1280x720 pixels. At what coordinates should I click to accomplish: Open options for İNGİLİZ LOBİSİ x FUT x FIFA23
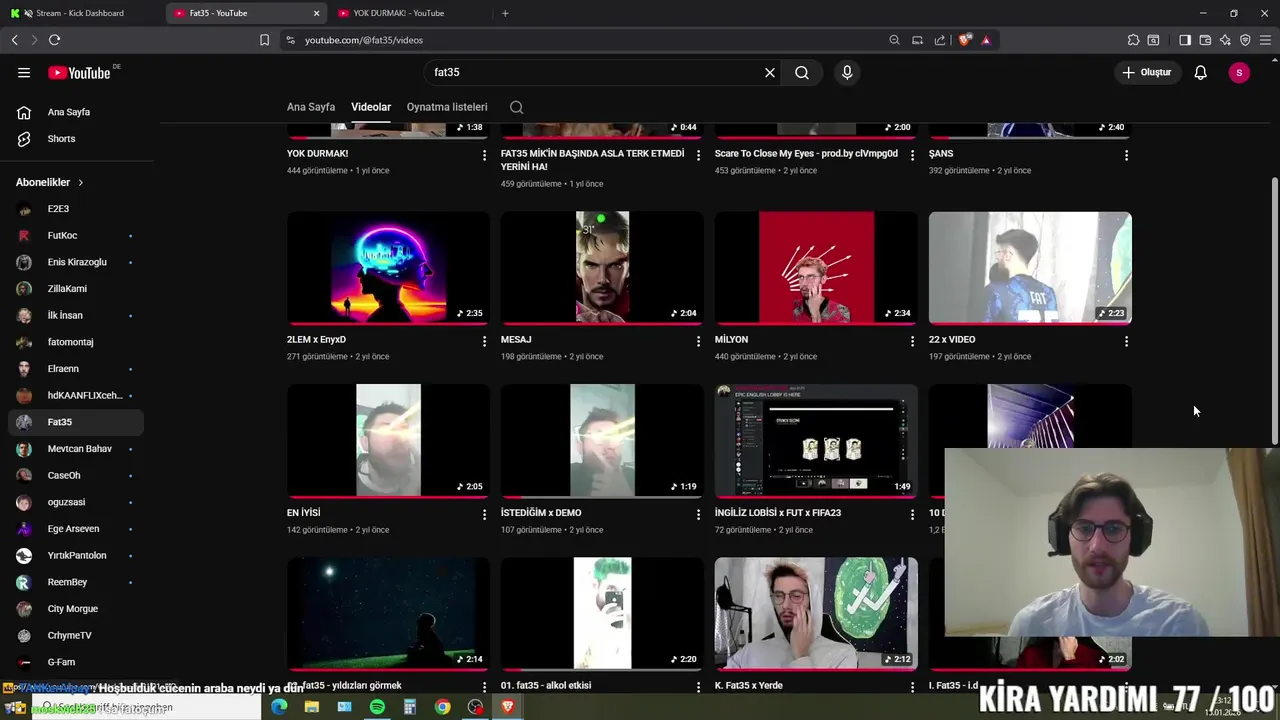(912, 514)
